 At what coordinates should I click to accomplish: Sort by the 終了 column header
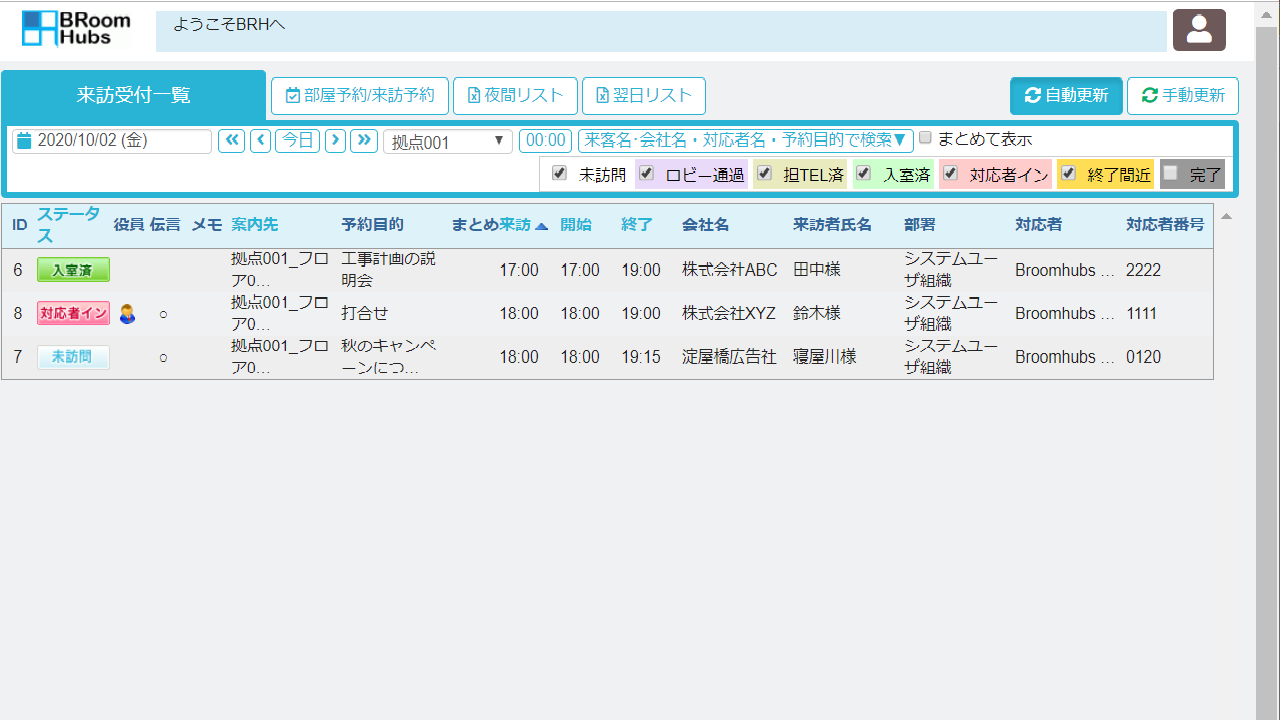coord(637,225)
